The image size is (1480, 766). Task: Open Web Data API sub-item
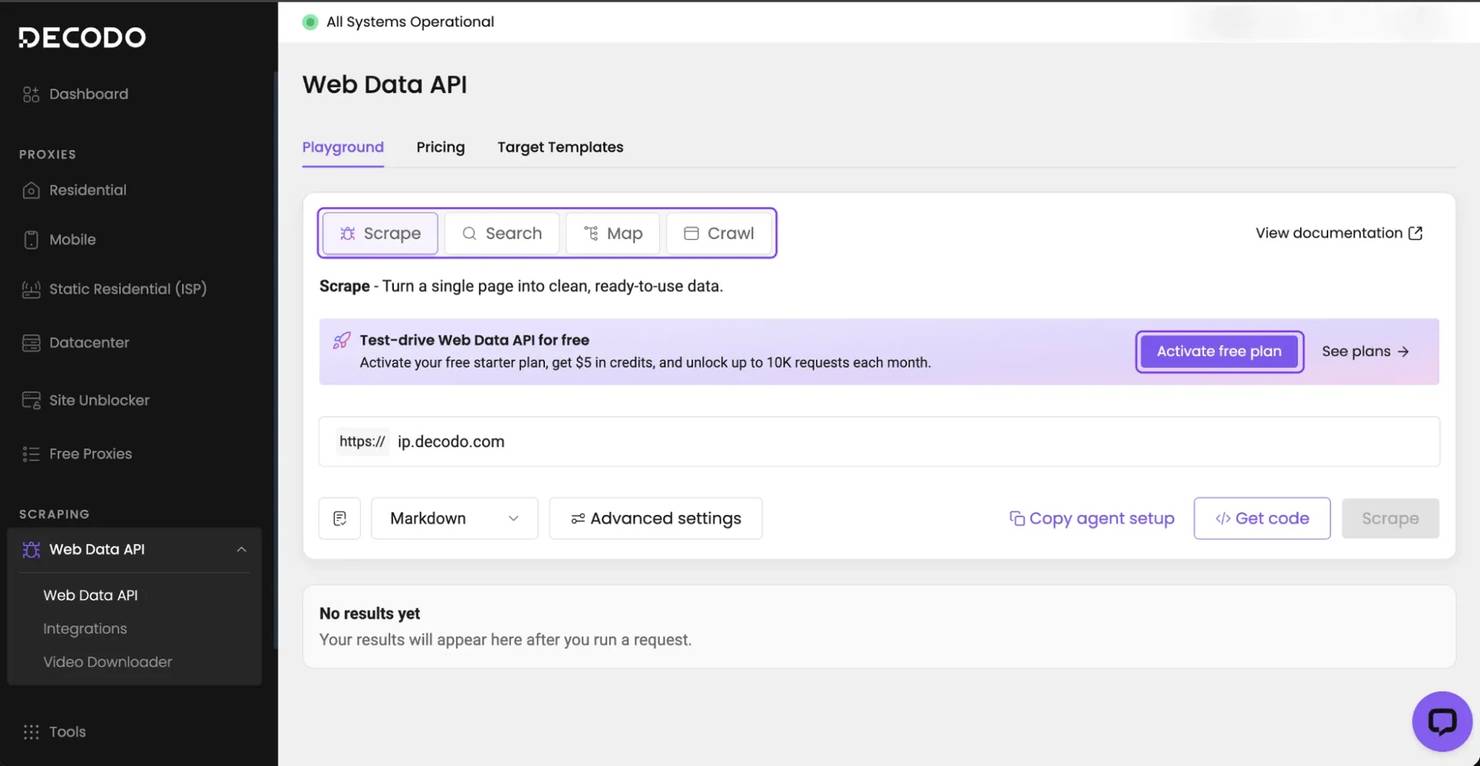91,595
